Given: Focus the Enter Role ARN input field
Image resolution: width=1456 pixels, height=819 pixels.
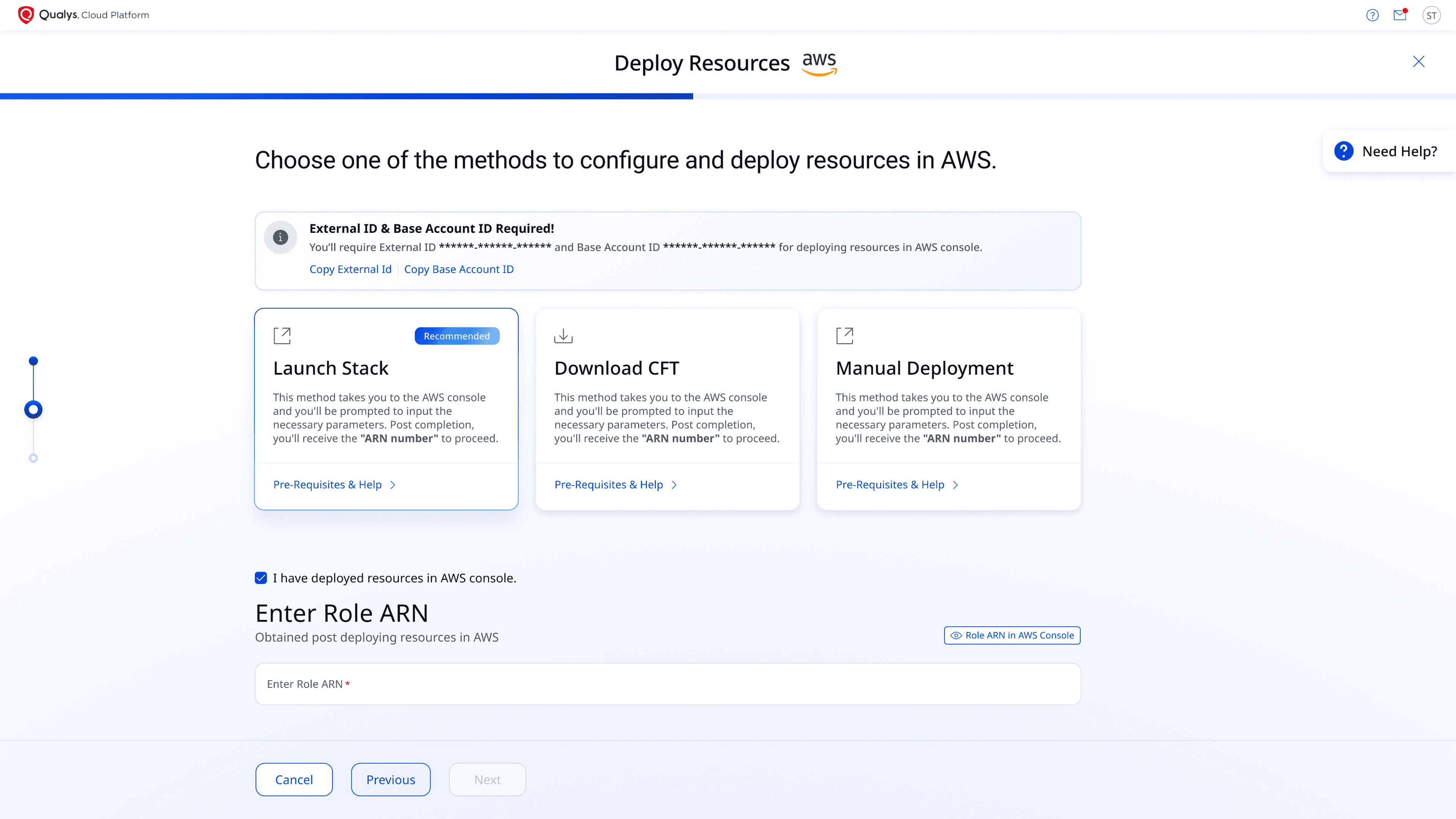Looking at the screenshot, I should click(668, 684).
